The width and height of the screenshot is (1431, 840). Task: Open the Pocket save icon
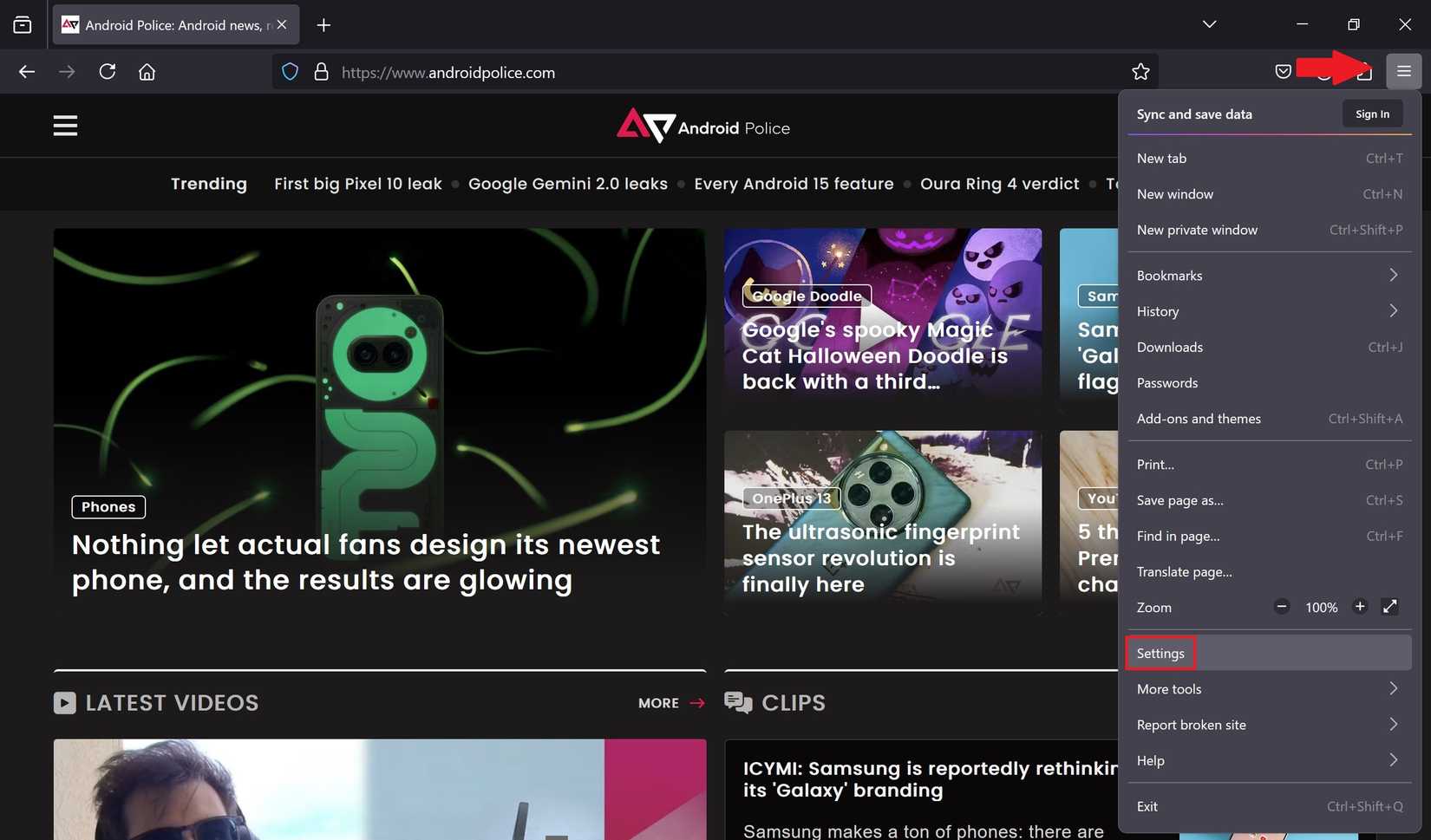click(x=1283, y=72)
